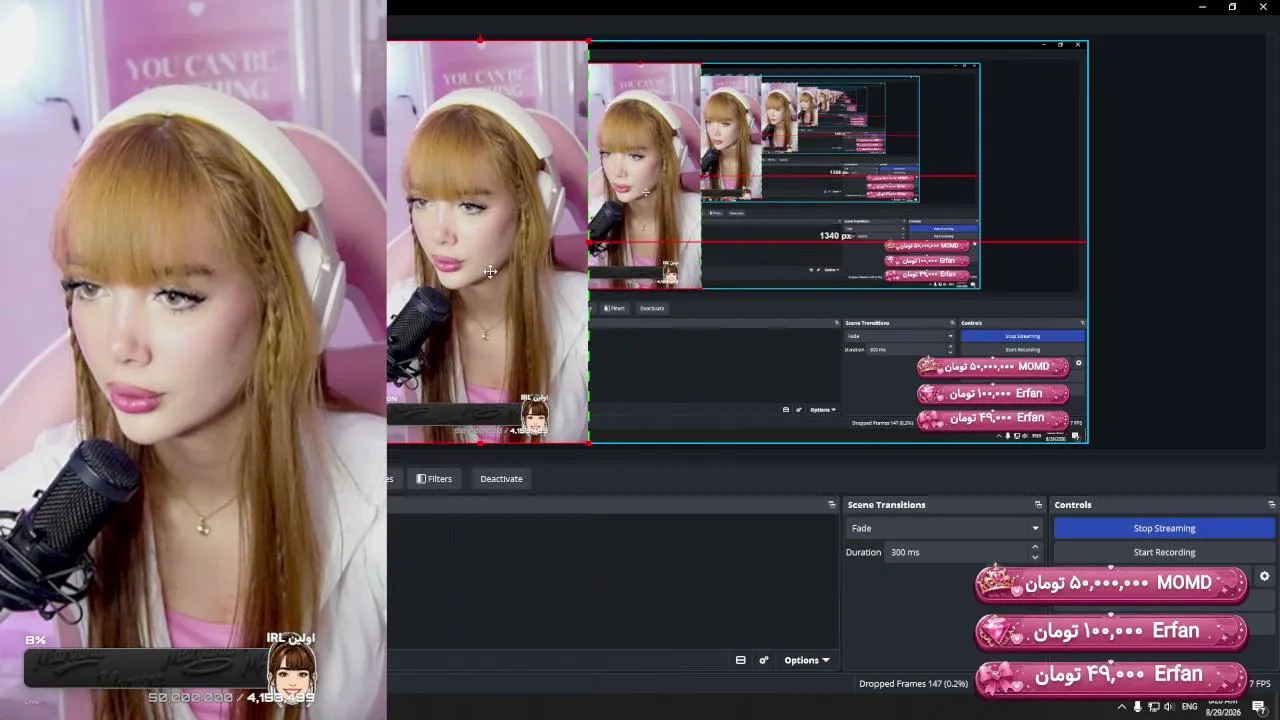Float the Scene Transitions dock
The image size is (1280, 720).
pyautogui.click(x=1038, y=505)
